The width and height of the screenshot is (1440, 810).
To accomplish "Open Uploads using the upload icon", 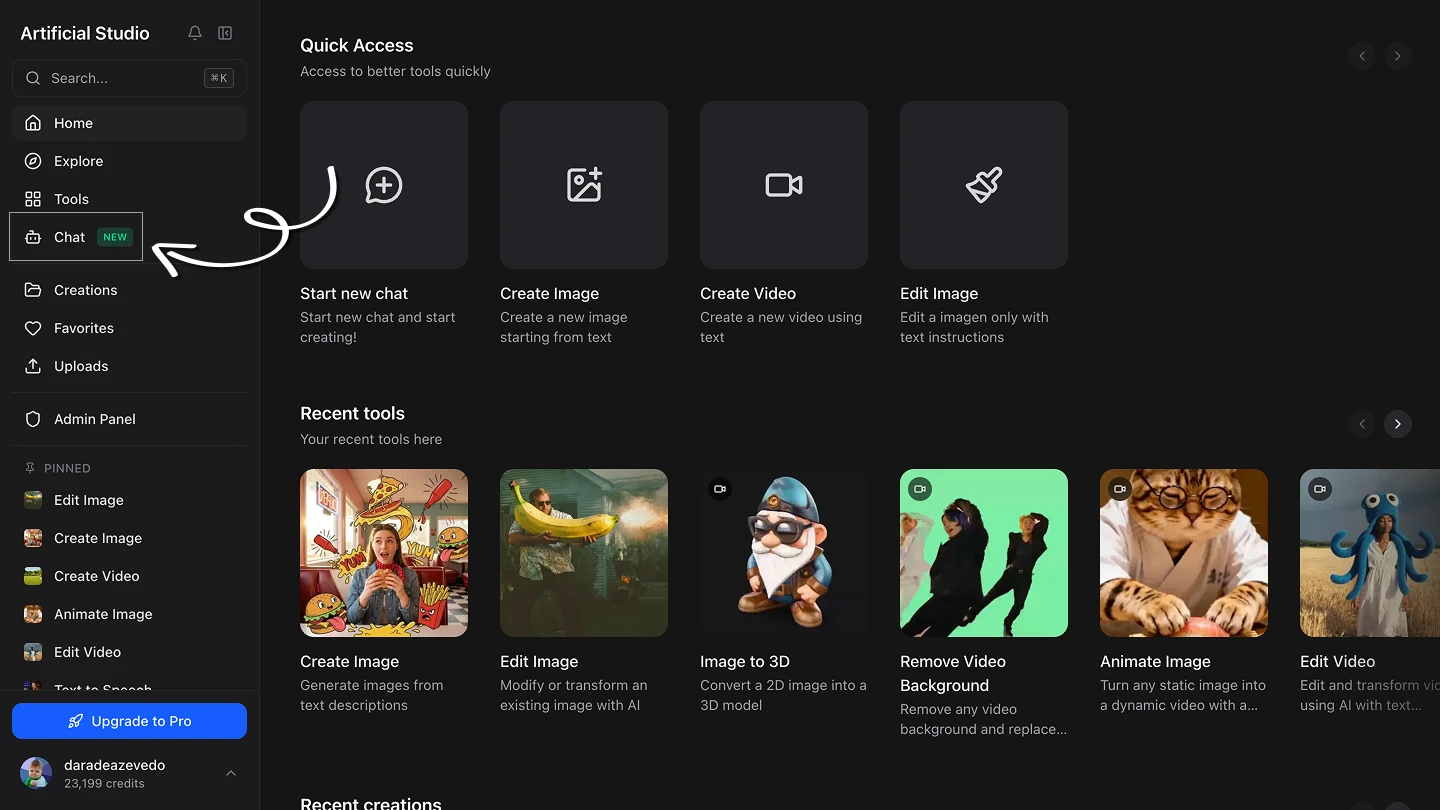I will pos(33,366).
